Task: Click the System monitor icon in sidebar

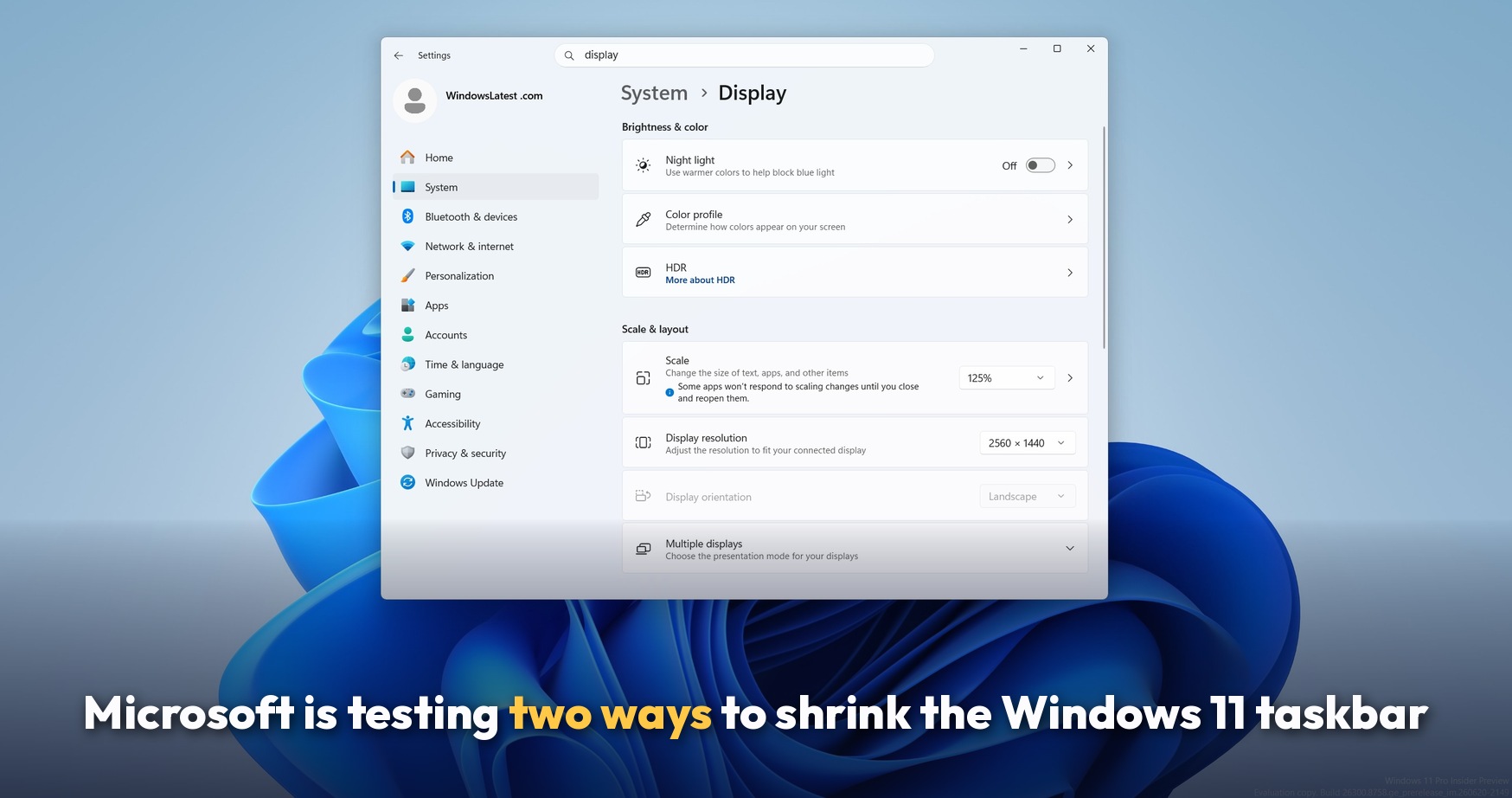Action: point(407,187)
